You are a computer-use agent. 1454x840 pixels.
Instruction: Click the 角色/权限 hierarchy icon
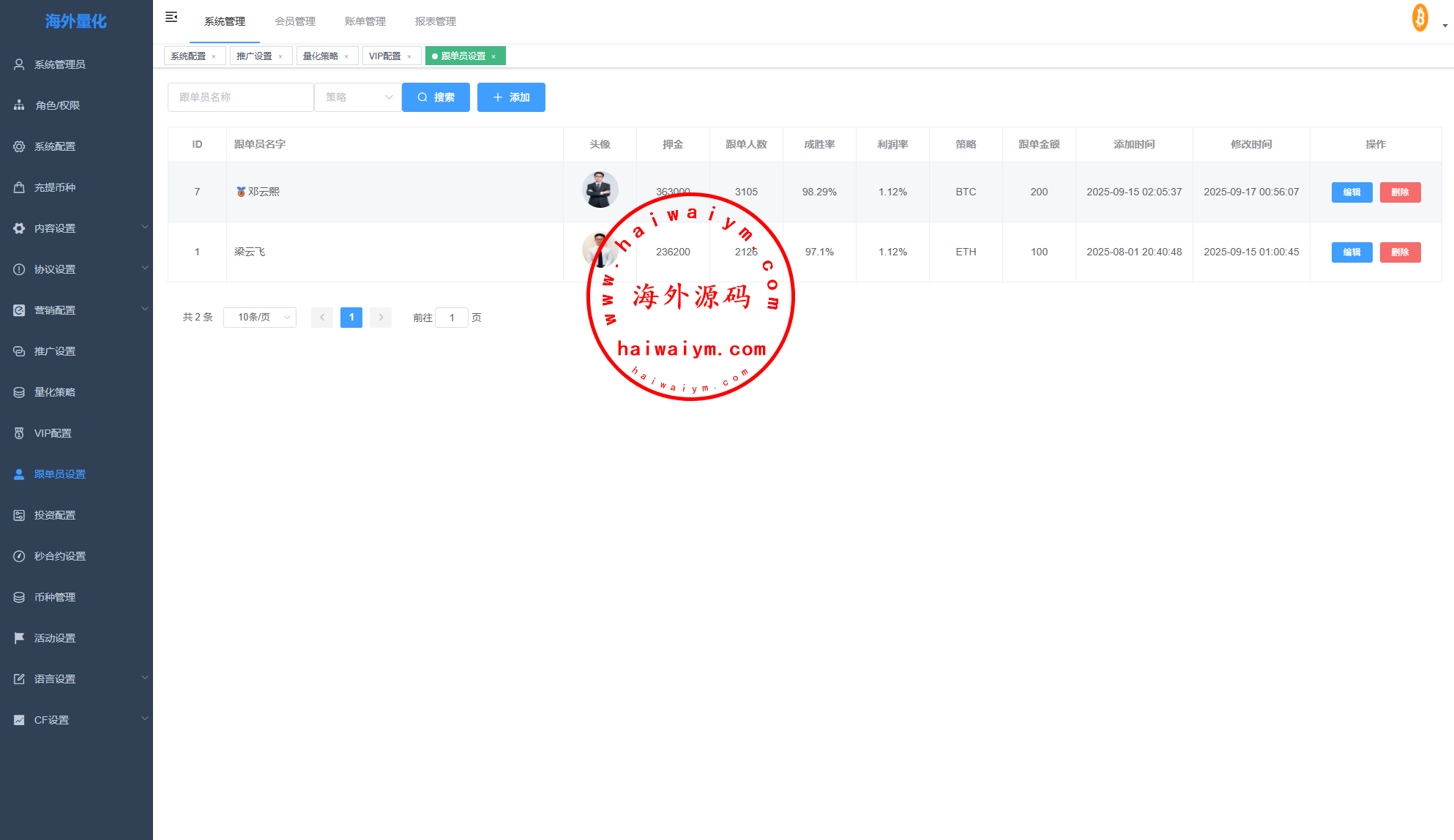tap(19, 105)
